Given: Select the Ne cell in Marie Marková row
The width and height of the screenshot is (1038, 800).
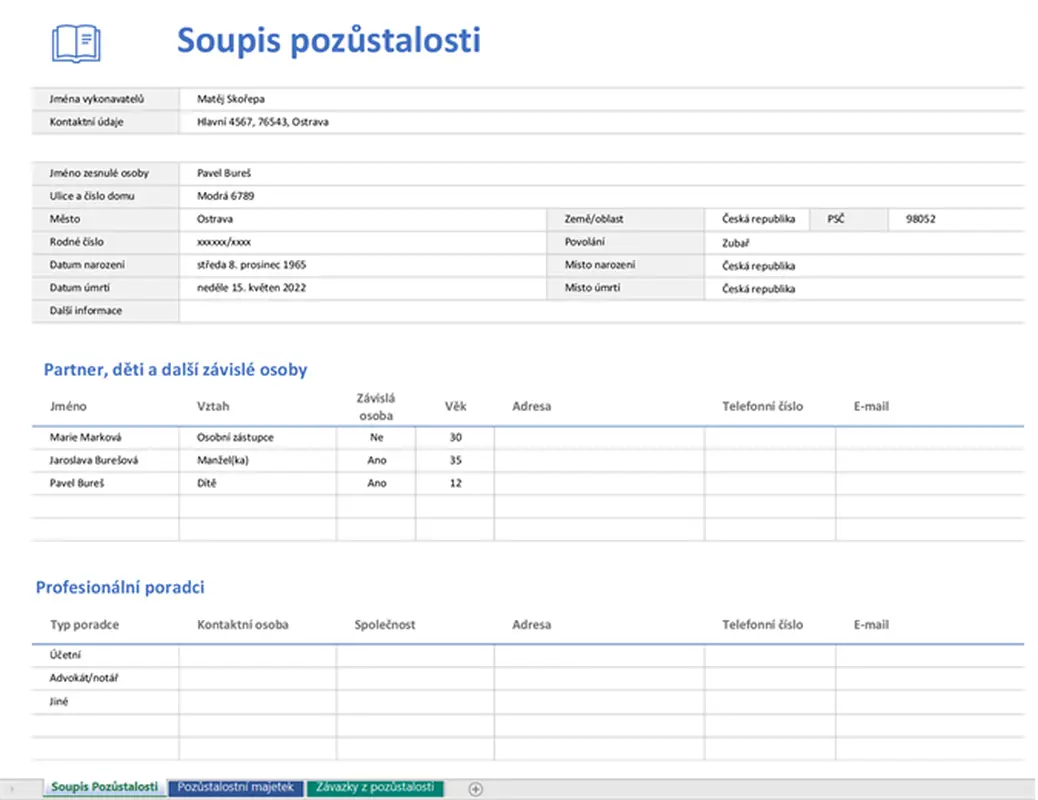Looking at the screenshot, I should tap(376, 438).
